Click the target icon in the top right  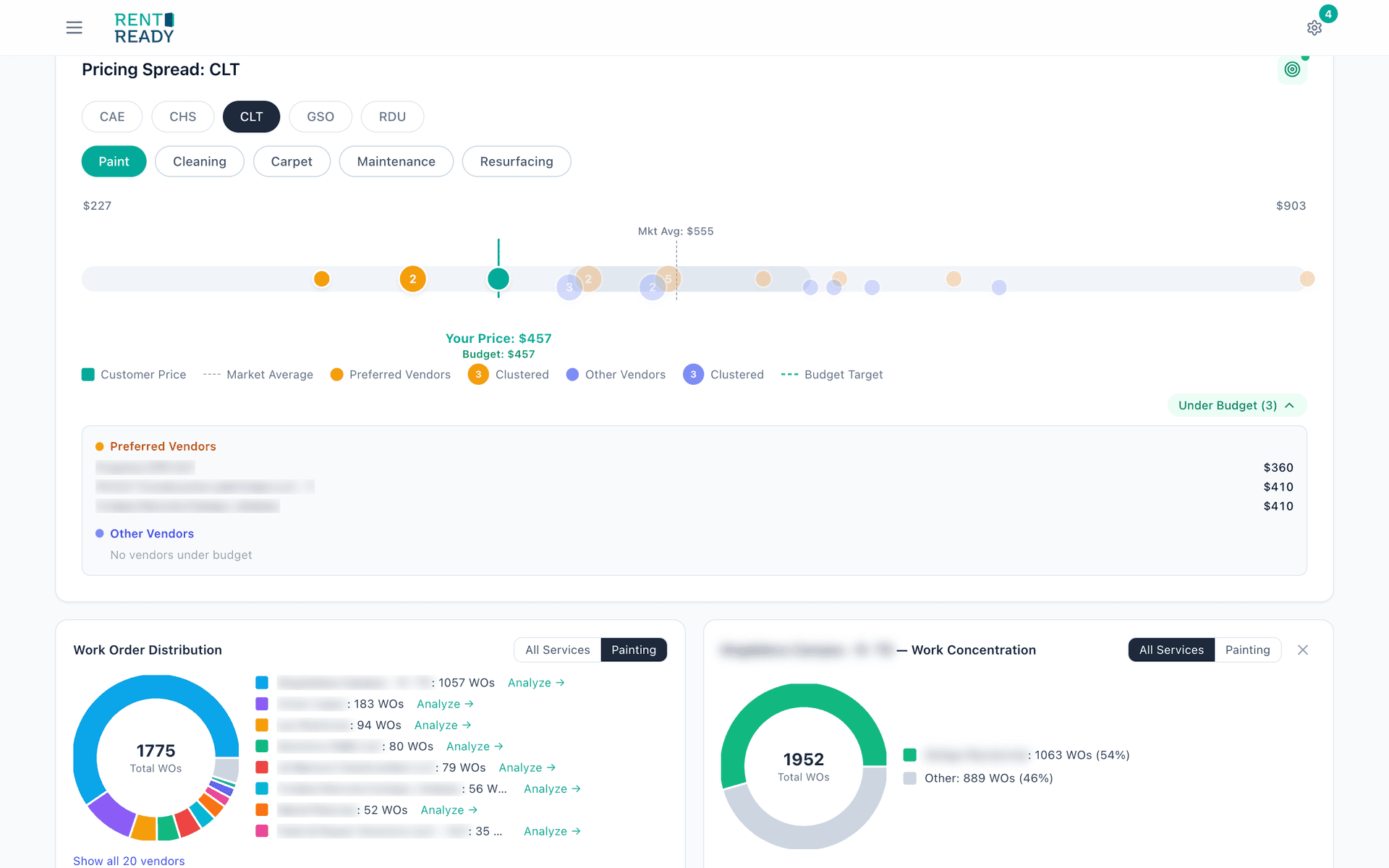click(1293, 69)
